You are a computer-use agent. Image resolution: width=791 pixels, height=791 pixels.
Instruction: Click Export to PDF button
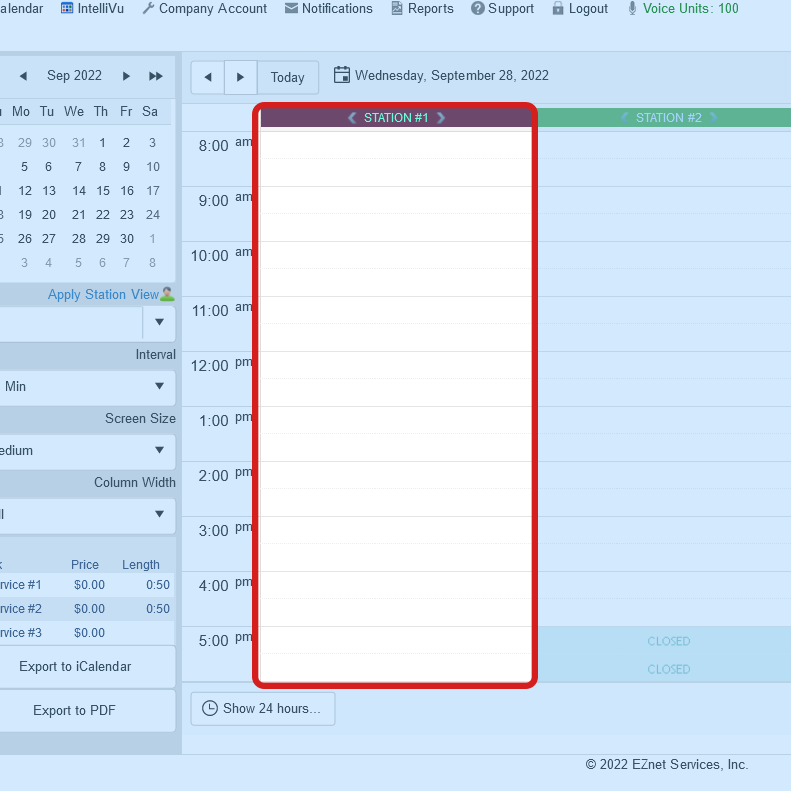click(75, 711)
